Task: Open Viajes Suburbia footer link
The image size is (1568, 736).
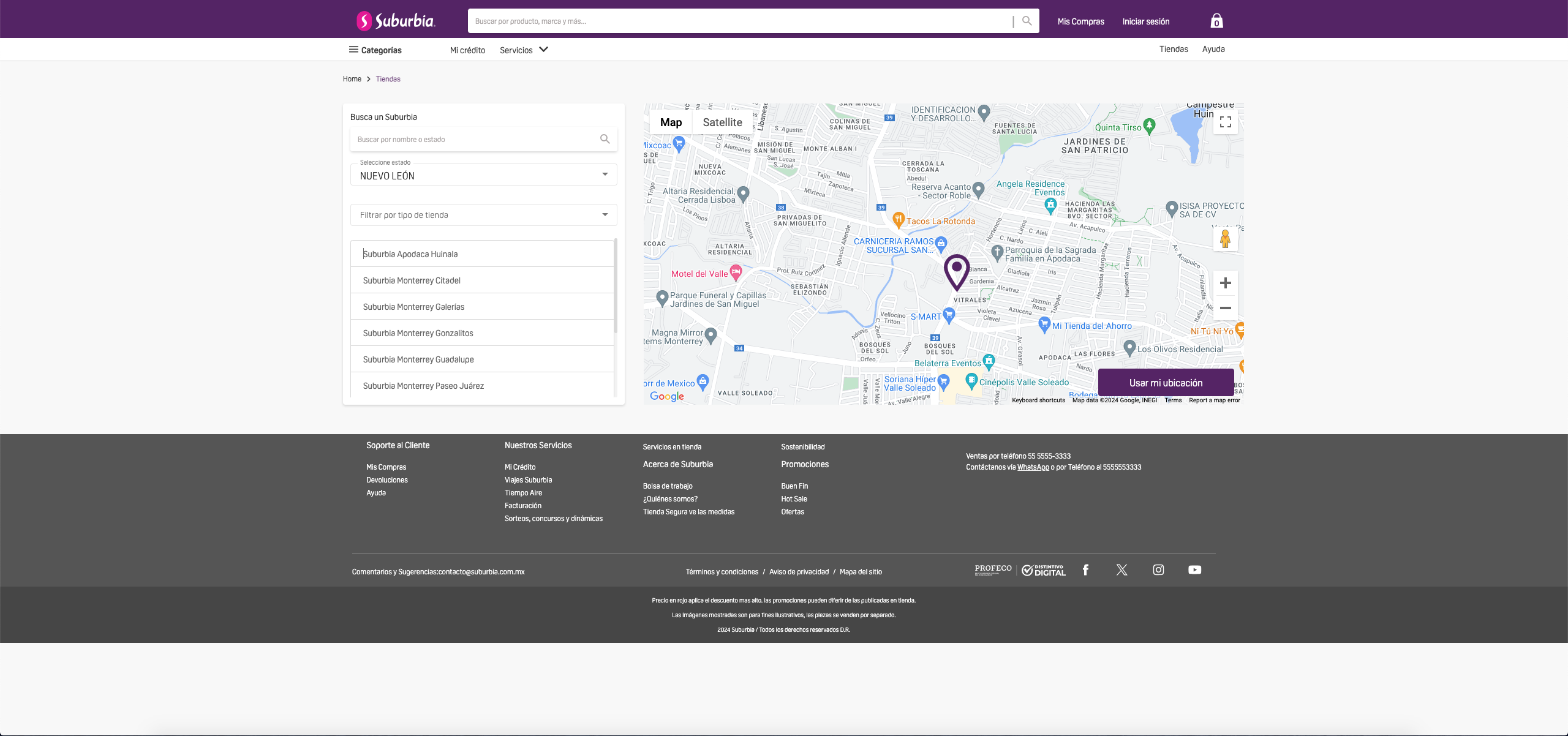Action: tap(528, 480)
